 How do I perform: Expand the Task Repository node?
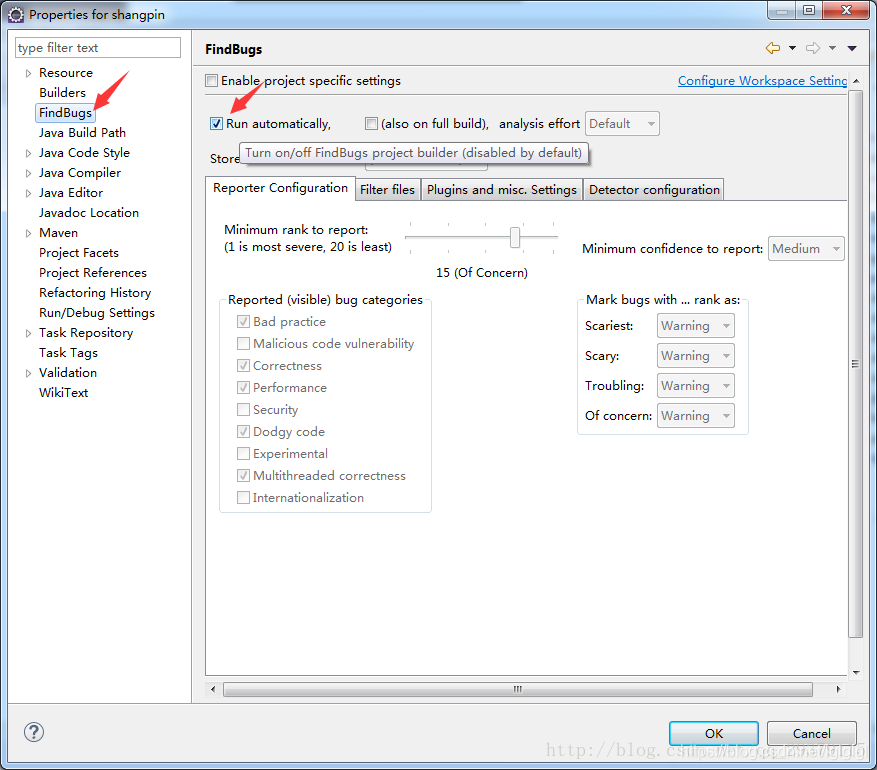click(x=28, y=333)
